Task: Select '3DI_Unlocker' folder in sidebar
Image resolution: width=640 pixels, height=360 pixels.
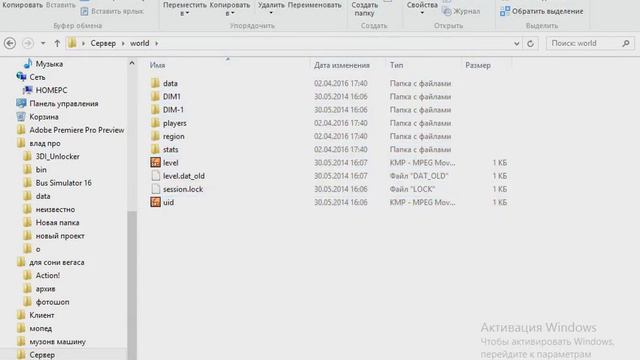Action: [x=58, y=156]
